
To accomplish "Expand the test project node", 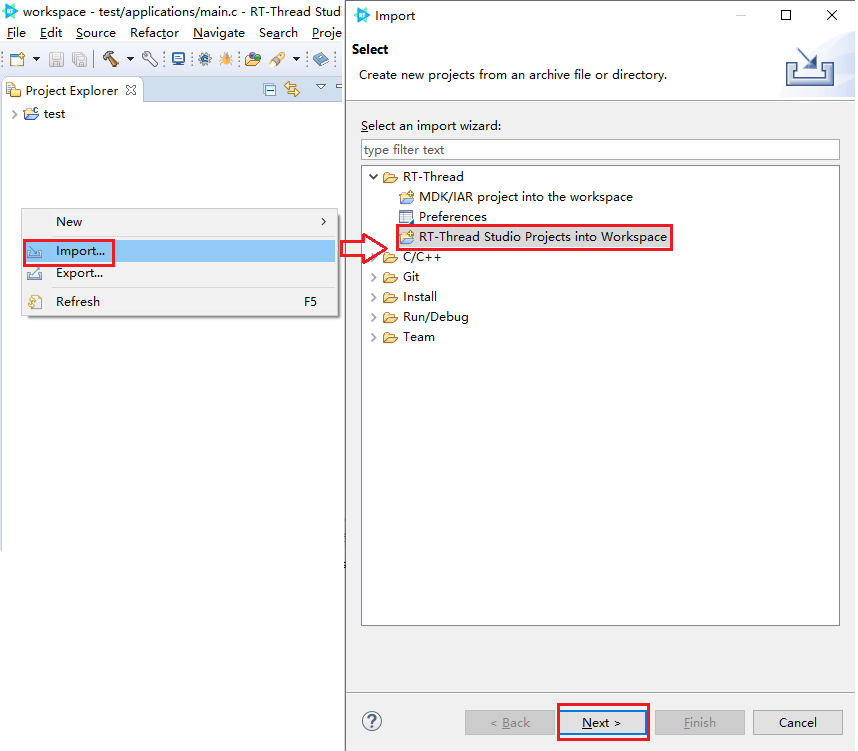I will coord(14,114).
